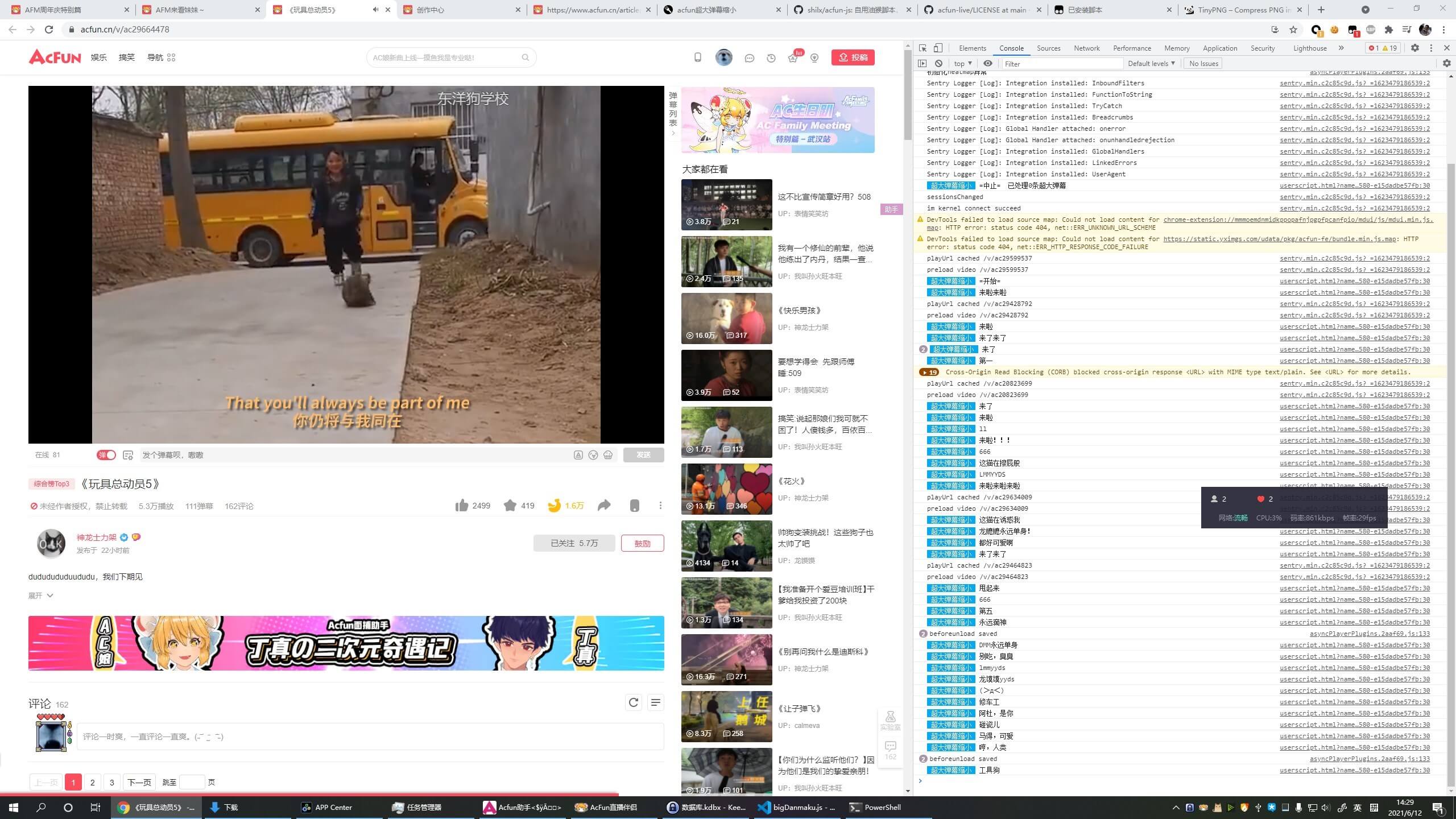1456x819 pixels.
Task: Open danmaku font style icon
Action: [578, 455]
